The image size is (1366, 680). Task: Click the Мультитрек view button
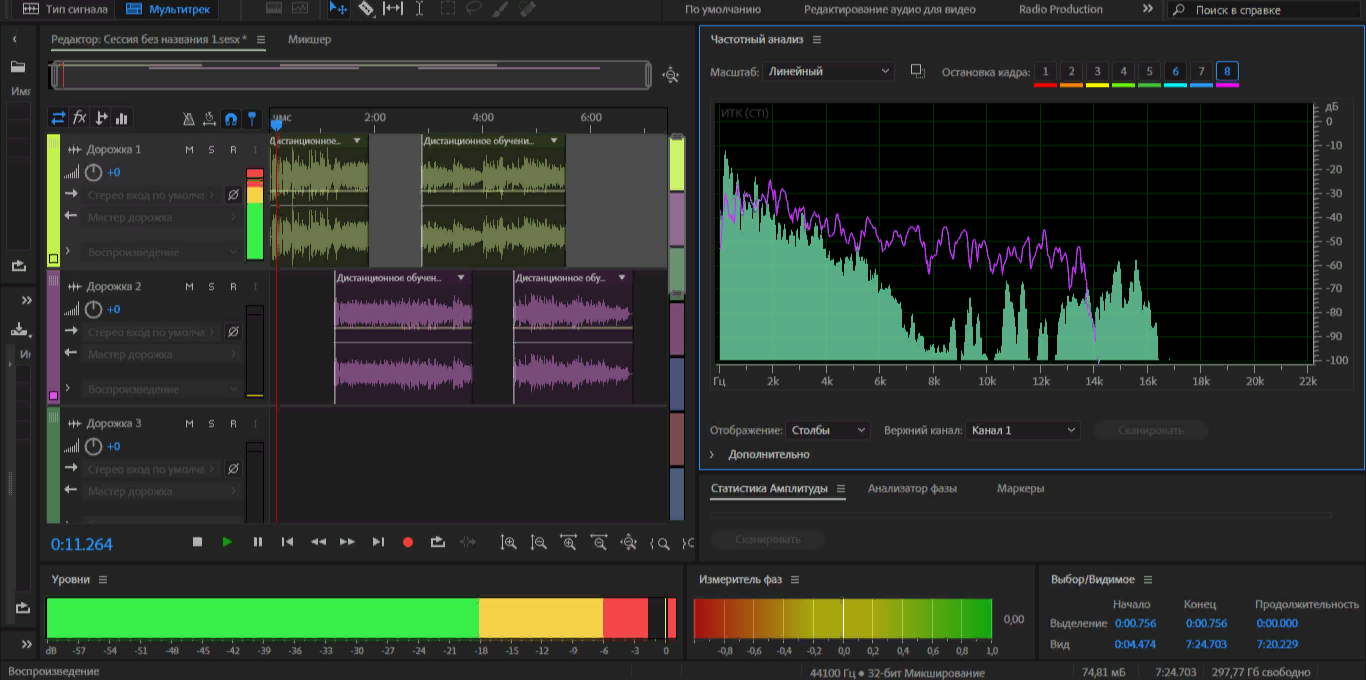168,9
